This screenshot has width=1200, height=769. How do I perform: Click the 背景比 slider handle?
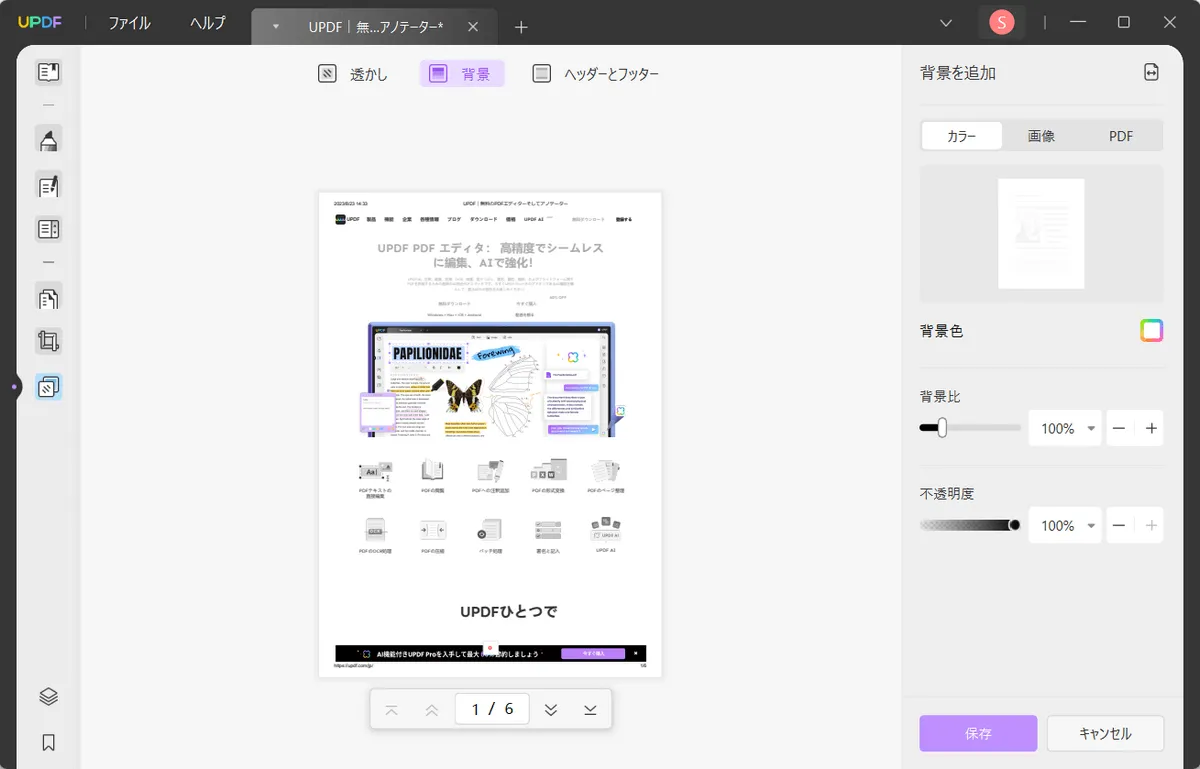[x=941, y=428]
